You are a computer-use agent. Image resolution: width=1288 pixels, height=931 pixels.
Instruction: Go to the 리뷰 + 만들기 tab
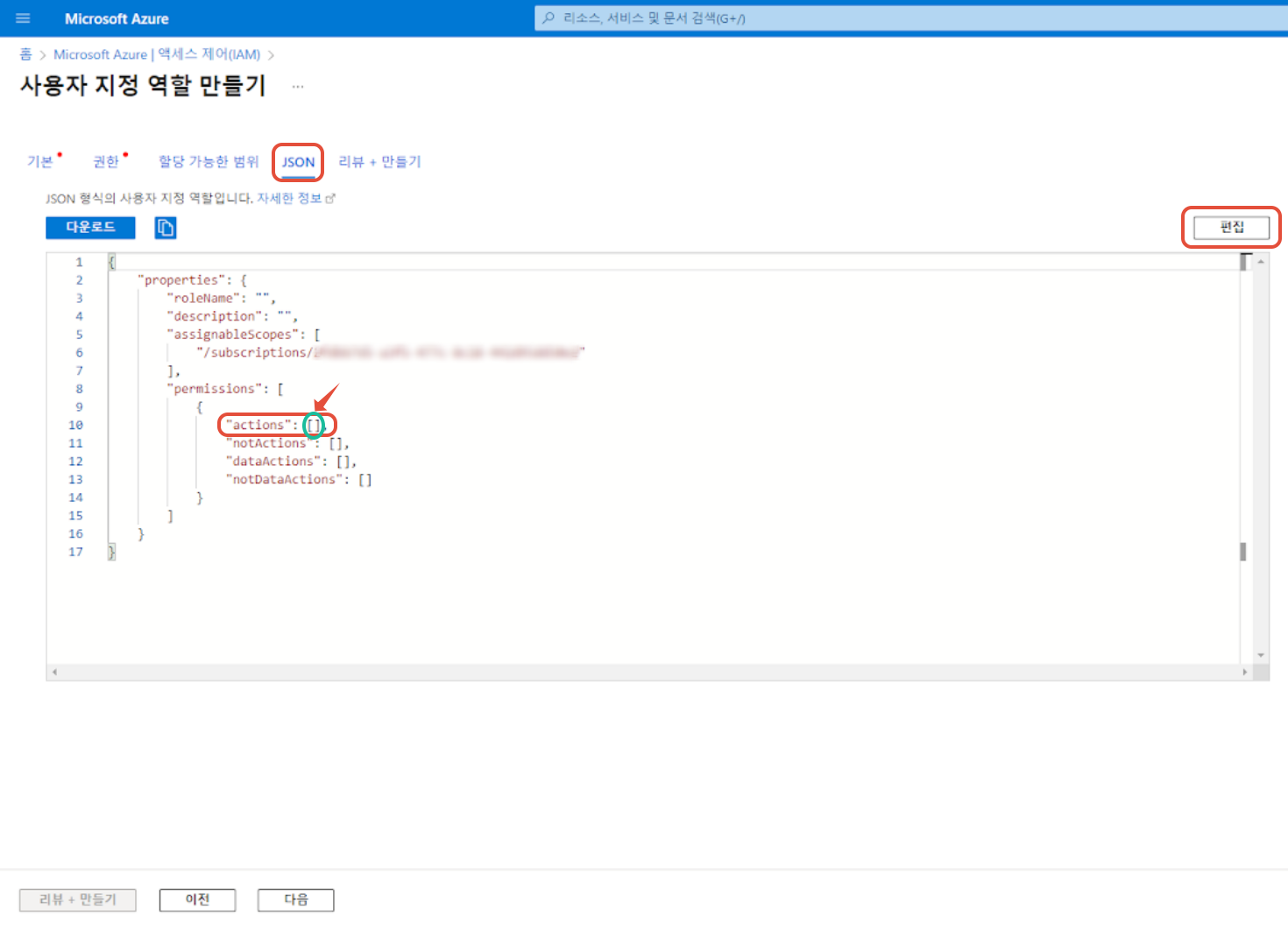click(x=379, y=162)
